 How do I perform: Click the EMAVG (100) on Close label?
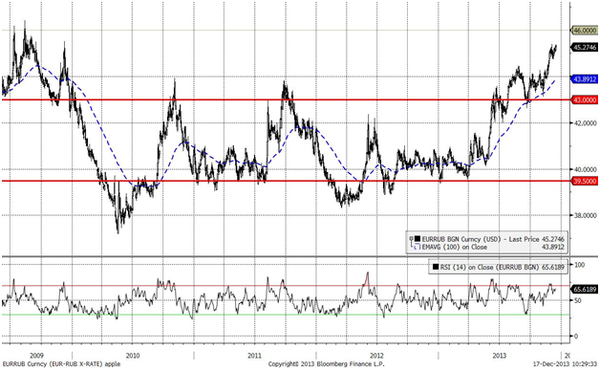click(454, 247)
